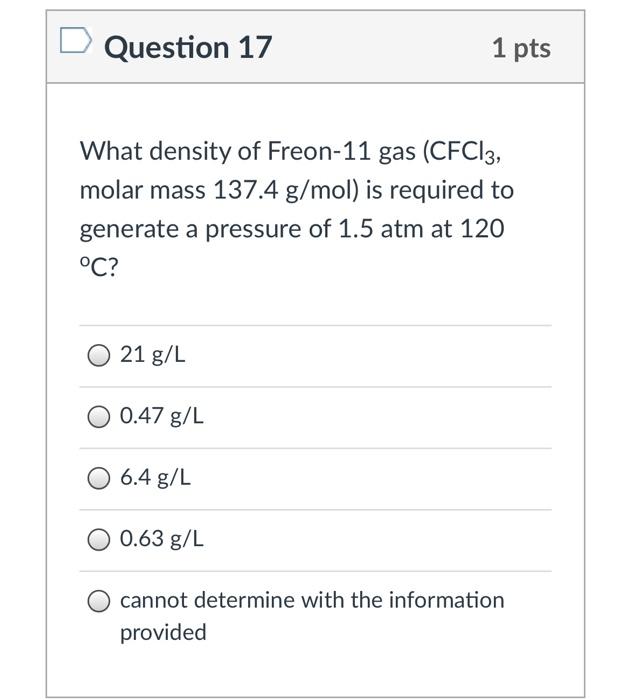
Task: Flag Question 17 using the flag icon
Action: (74, 43)
